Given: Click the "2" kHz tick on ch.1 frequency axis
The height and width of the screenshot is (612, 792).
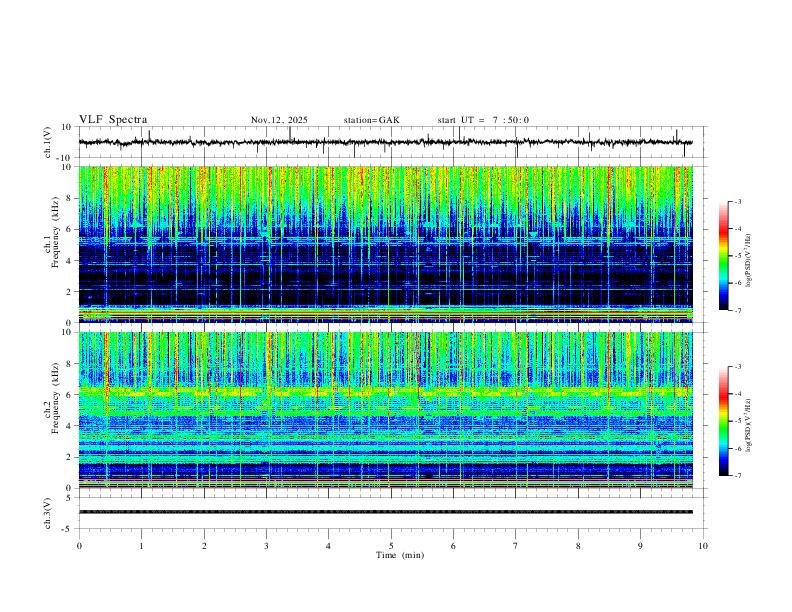Looking at the screenshot, I should [70, 292].
